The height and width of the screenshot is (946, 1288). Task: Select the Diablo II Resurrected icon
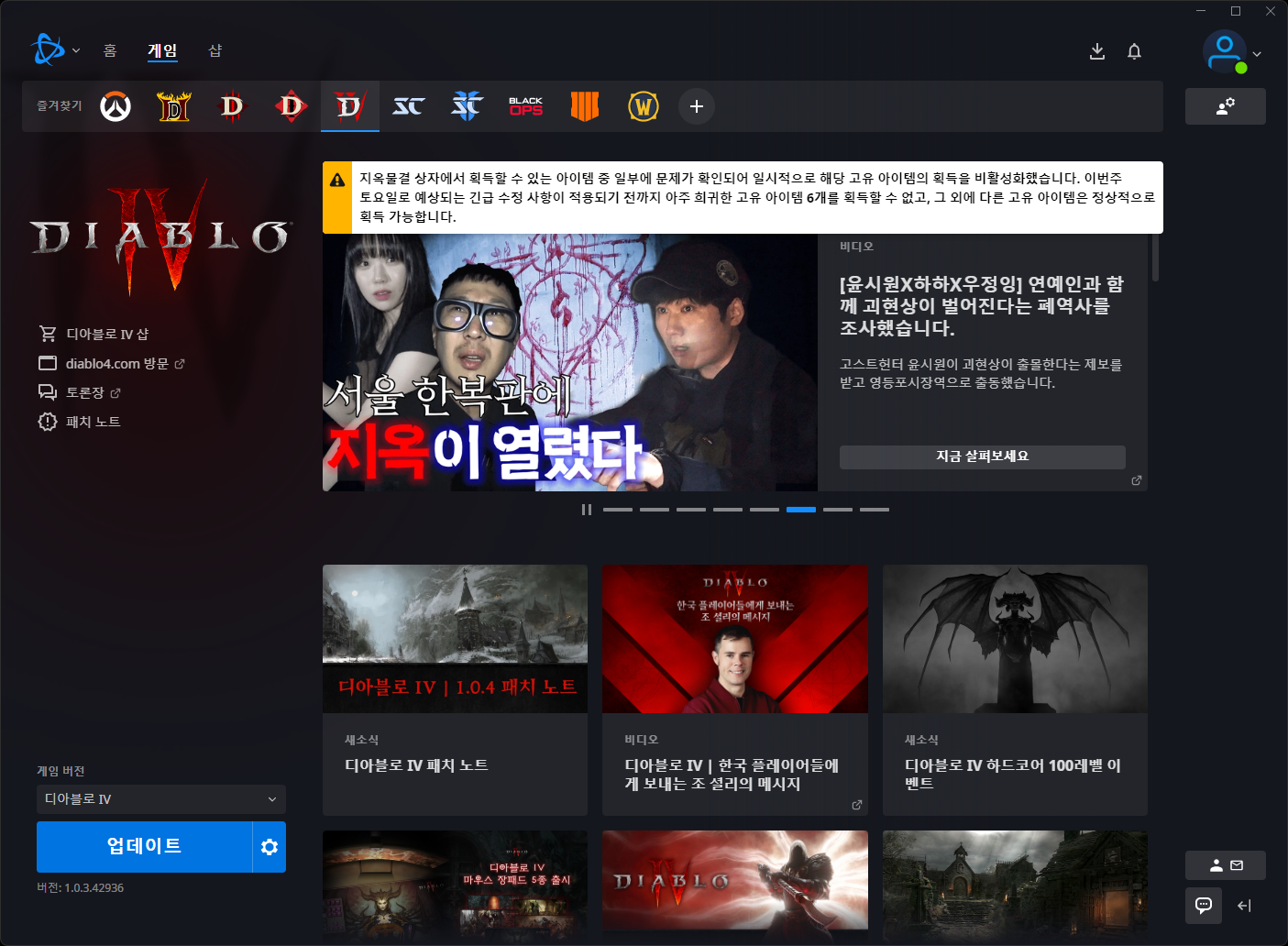coord(174,106)
